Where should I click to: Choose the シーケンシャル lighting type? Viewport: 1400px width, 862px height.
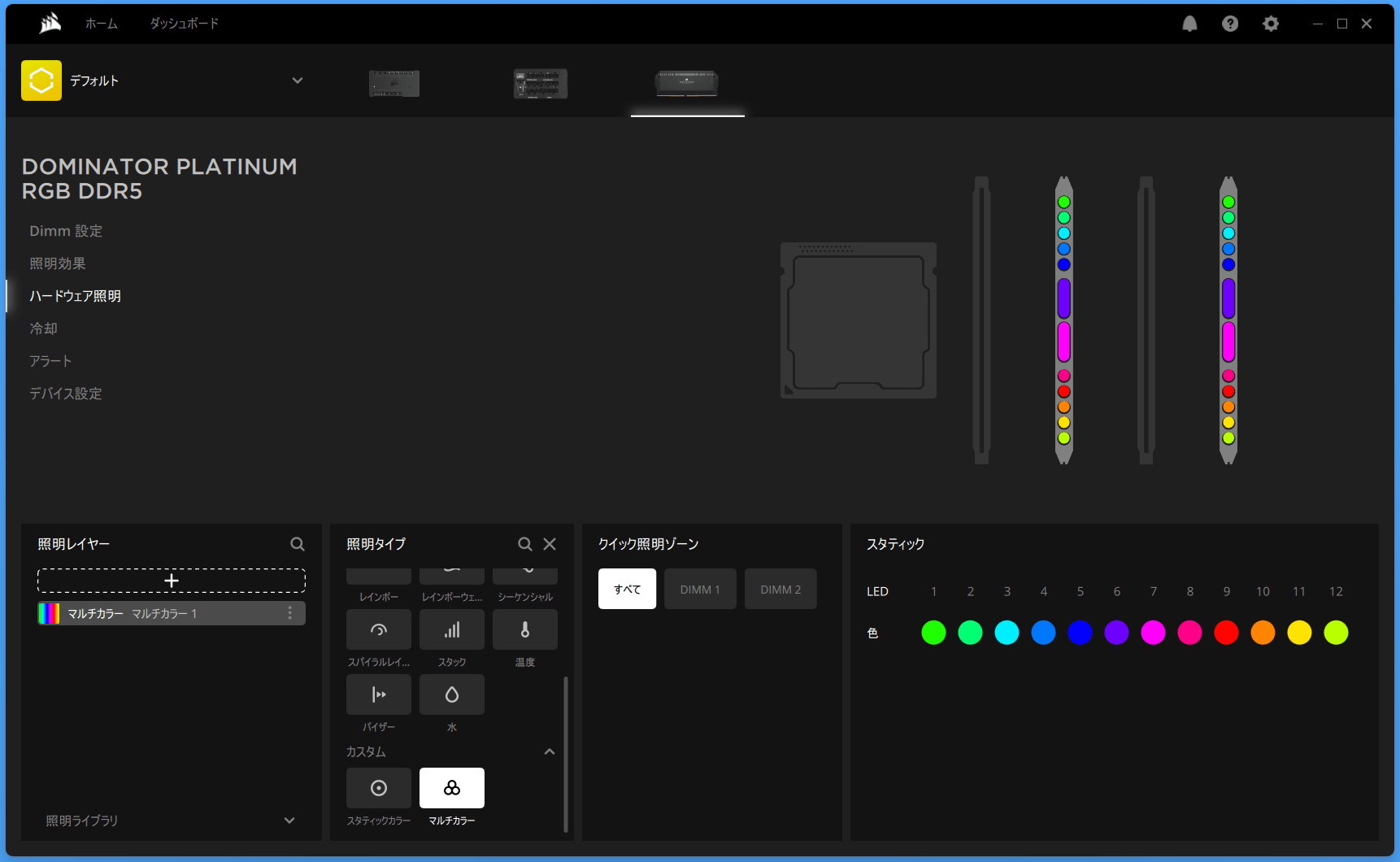pos(525,577)
